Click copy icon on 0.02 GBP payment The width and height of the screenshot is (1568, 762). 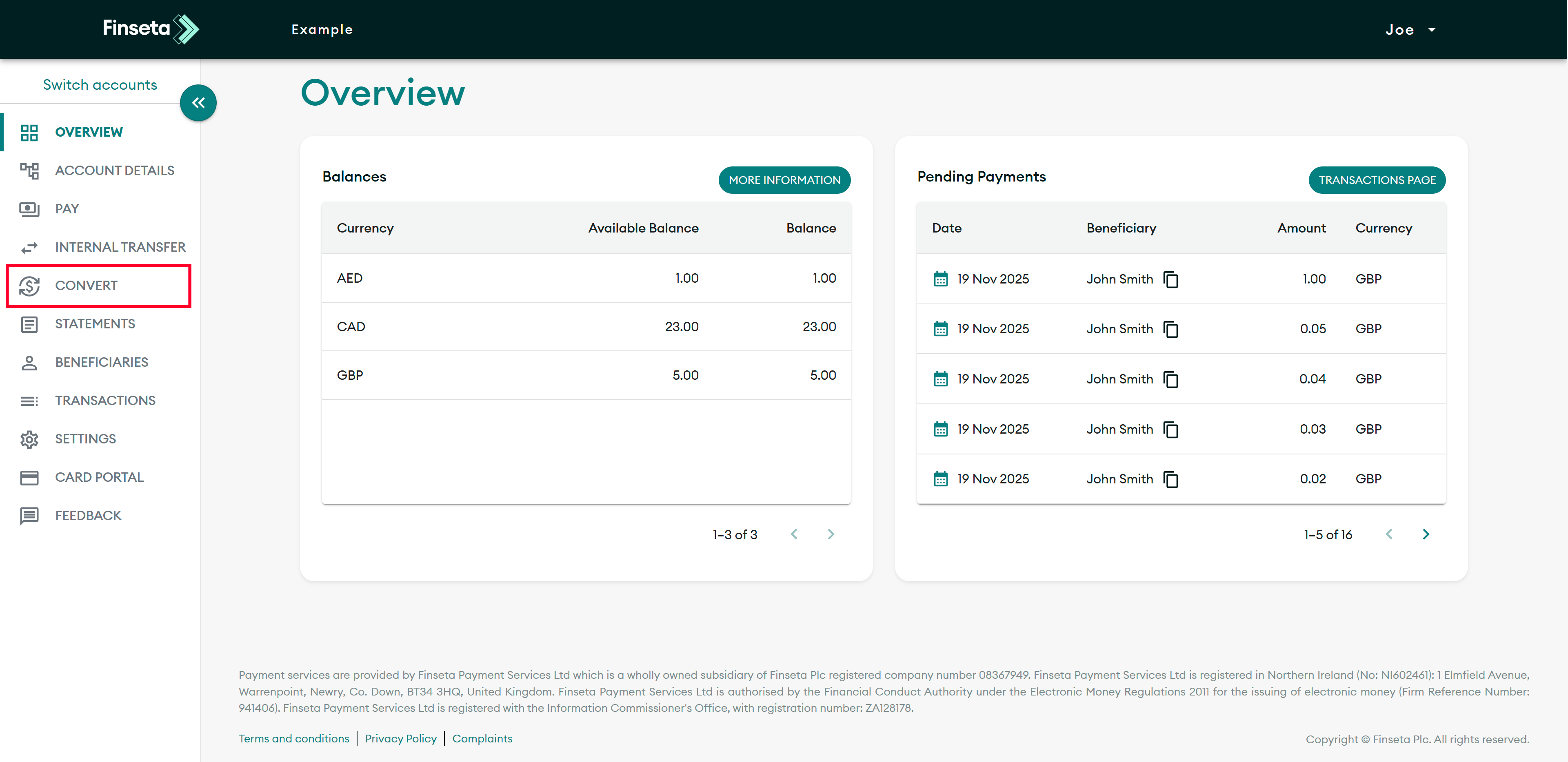click(1170, 480)
